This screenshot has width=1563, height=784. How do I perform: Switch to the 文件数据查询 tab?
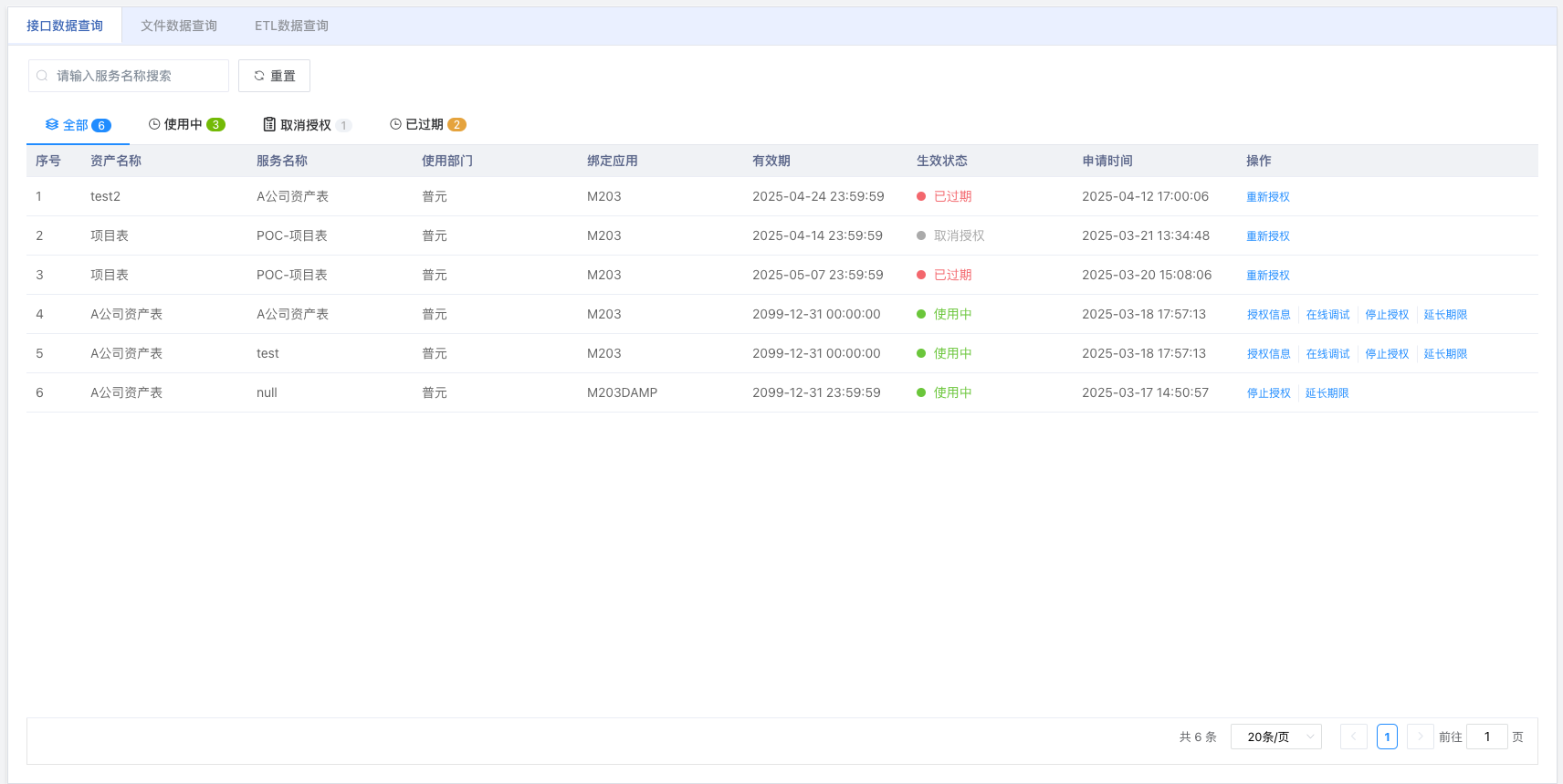(x=179, y=26)
